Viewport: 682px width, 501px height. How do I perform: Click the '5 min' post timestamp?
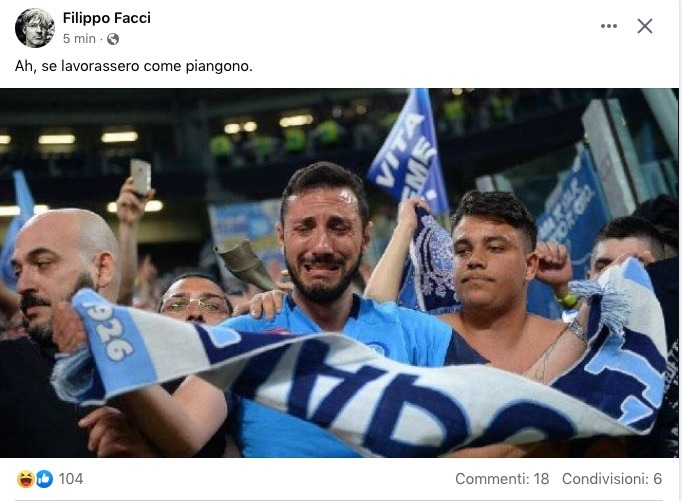click(79, 39)
